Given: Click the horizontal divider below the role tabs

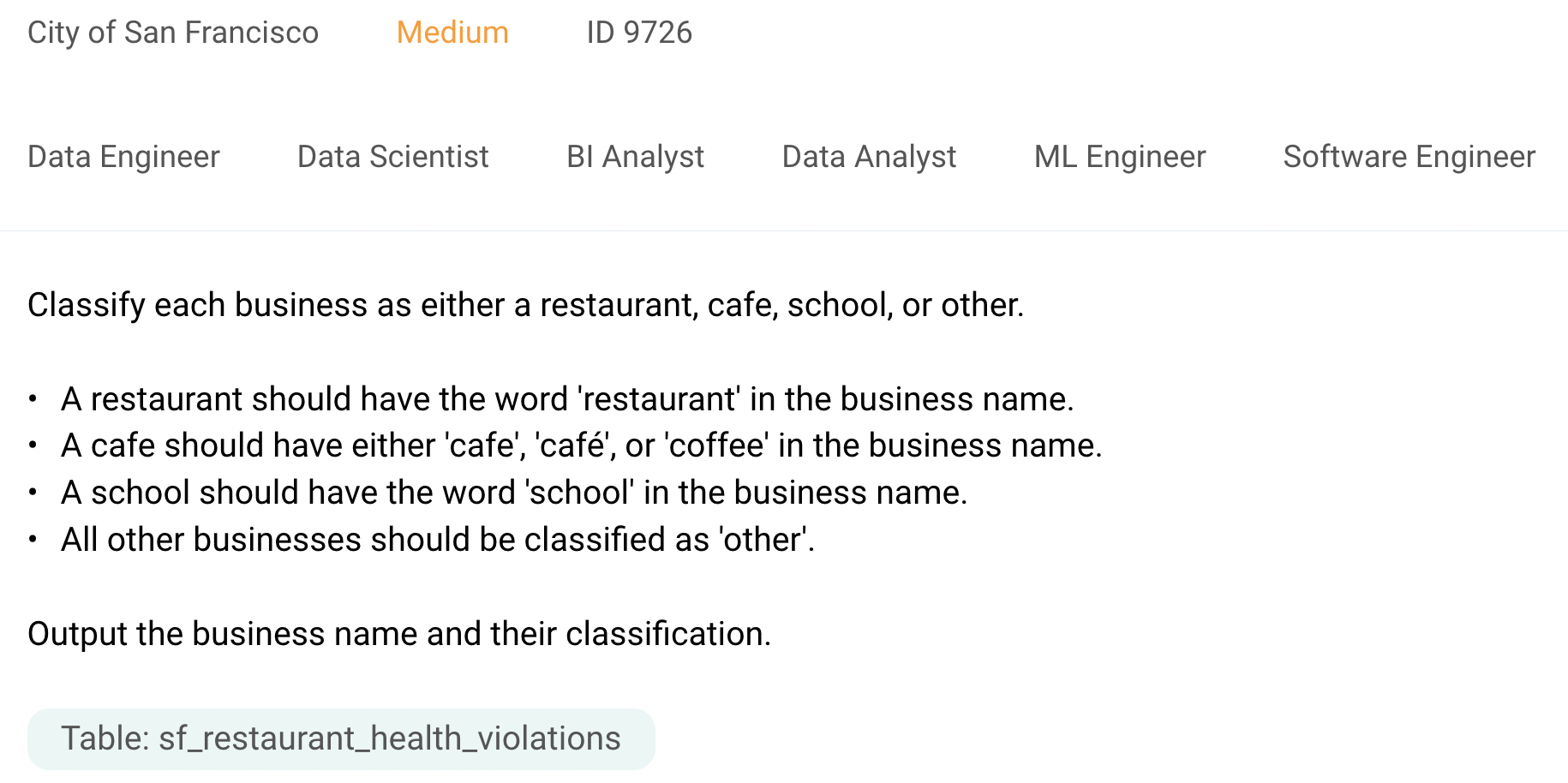Looking at the screenshot, I should [784, 230].
